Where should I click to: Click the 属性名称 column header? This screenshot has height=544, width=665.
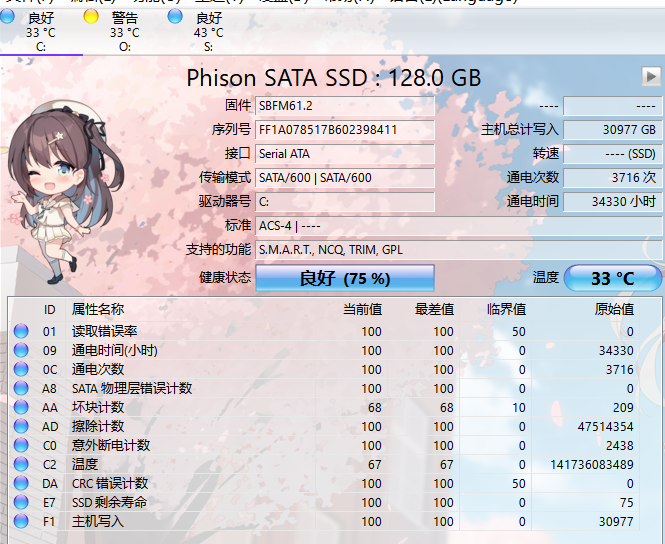(x=98, y=310)
